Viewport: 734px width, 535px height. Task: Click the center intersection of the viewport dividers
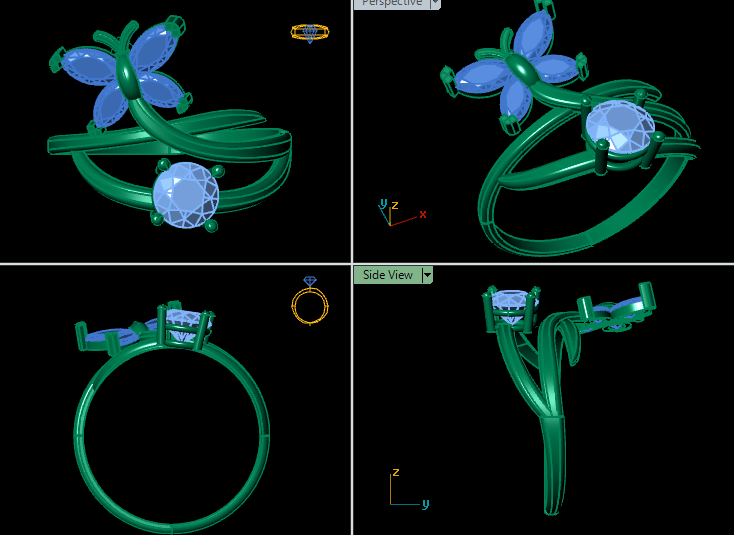[x=352, y=264]
